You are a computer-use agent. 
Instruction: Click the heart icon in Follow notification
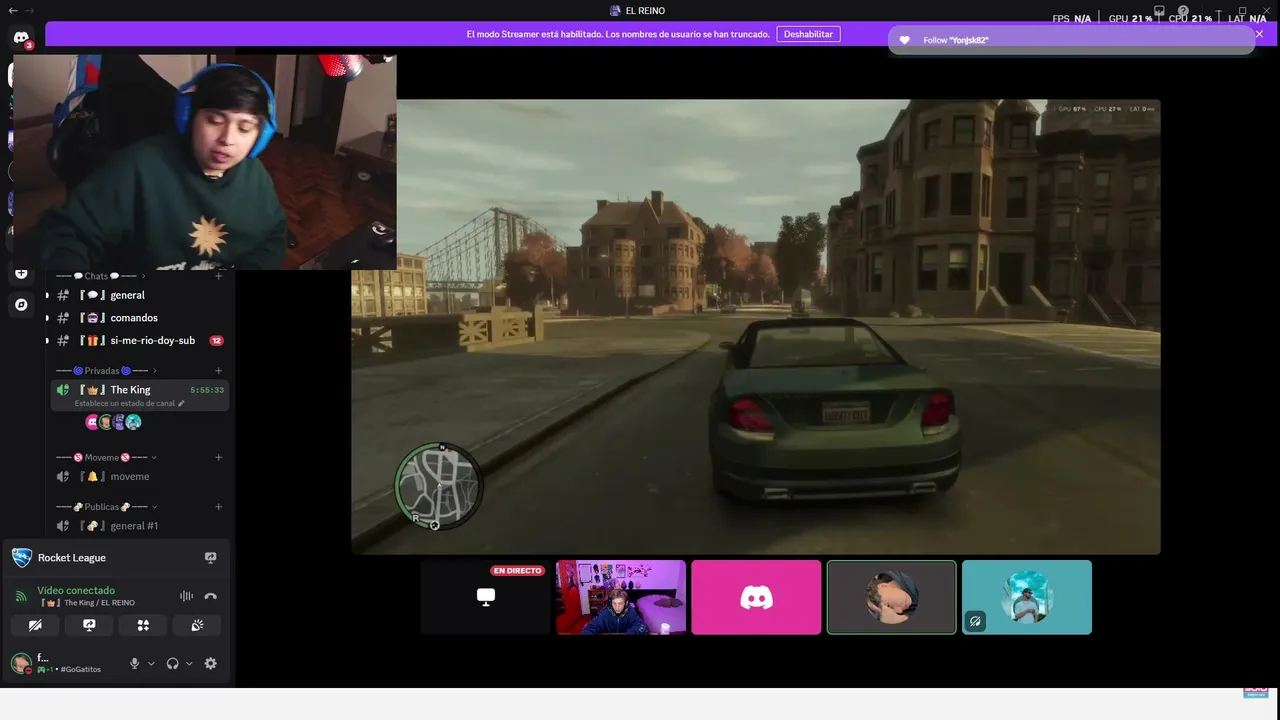pos(905,40)
